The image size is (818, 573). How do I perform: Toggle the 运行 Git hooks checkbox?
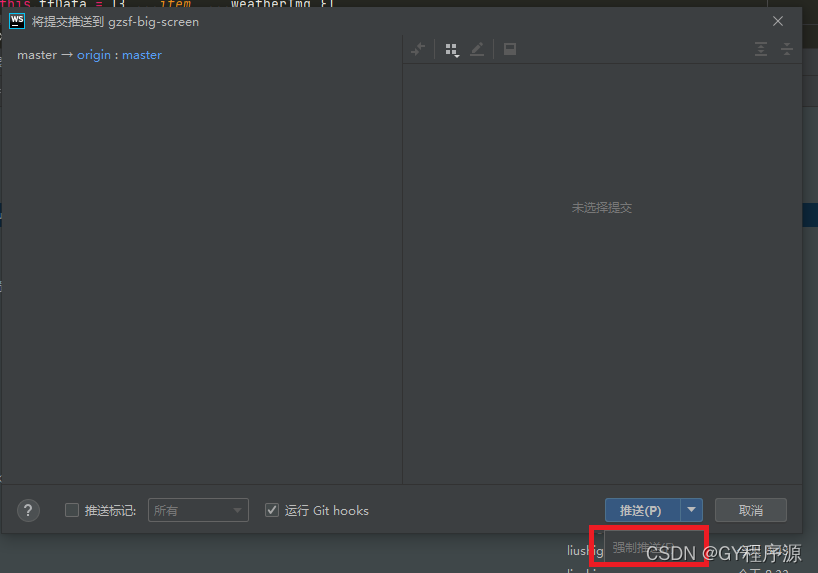tap(272, 510)
